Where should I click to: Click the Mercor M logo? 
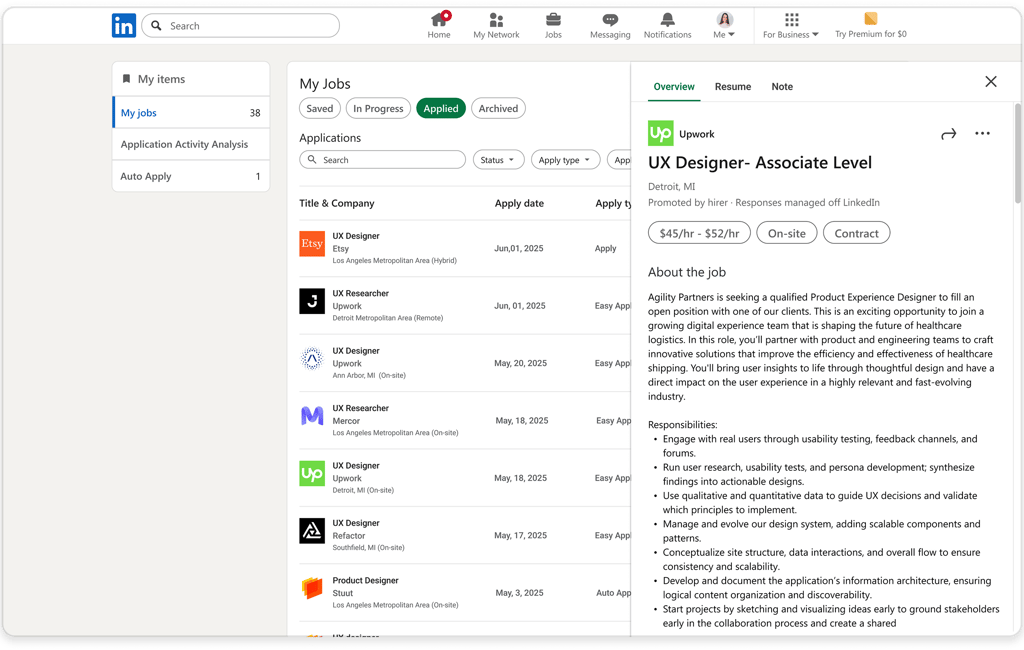[312, 416]
